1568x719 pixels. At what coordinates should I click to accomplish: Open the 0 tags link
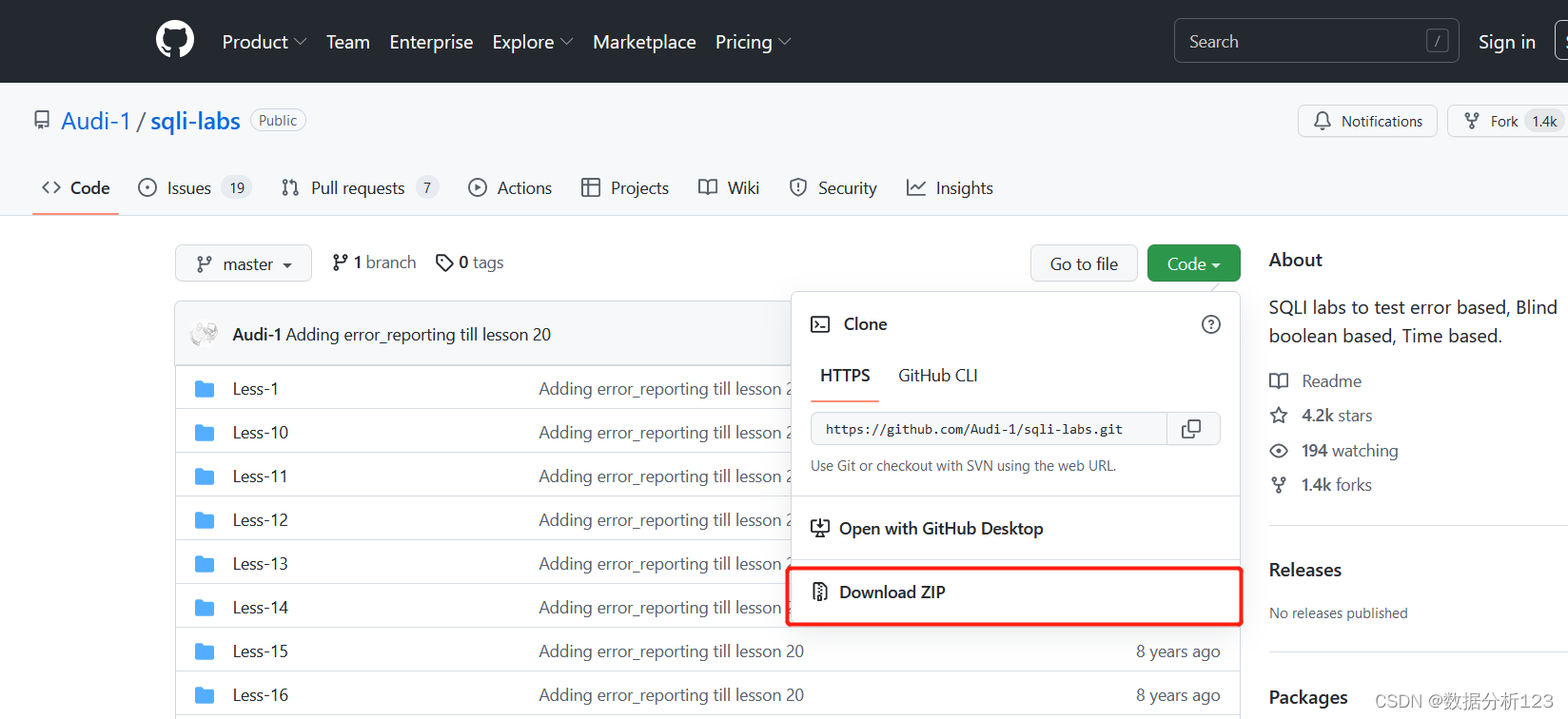coord(470,262)
